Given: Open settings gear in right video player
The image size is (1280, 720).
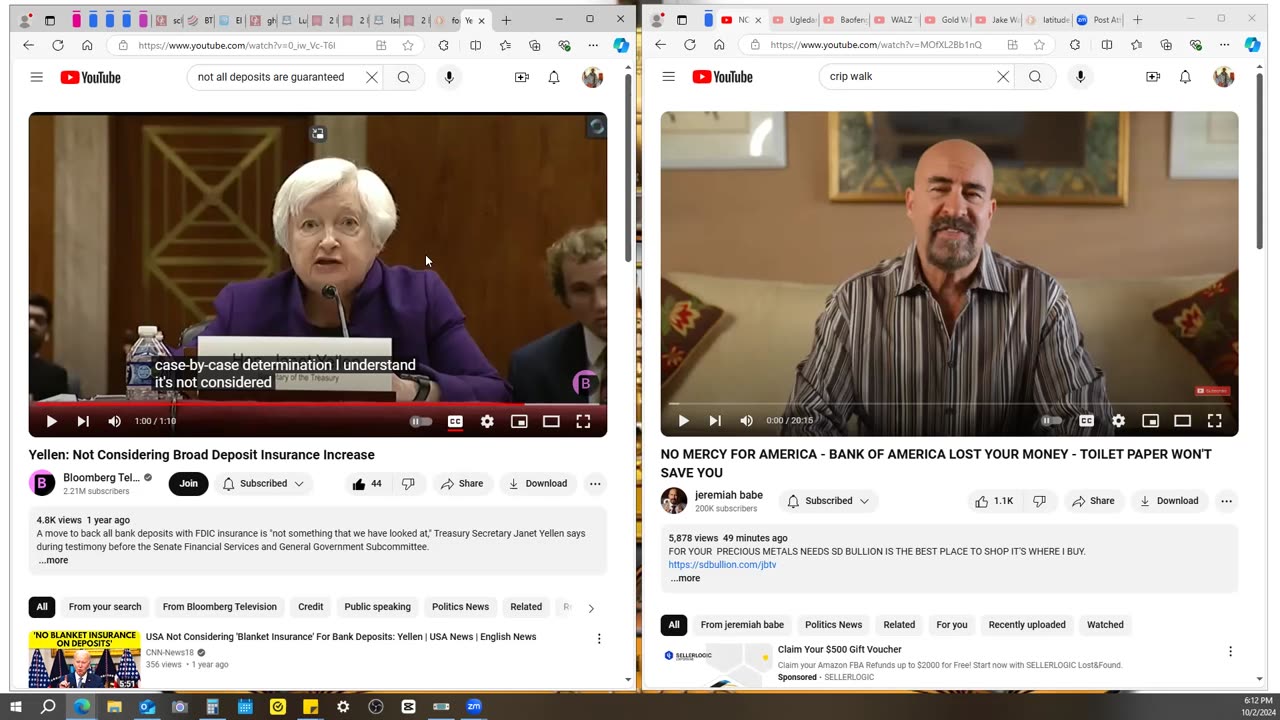Looking at the screenshot, I should (x=1118, y=421).
